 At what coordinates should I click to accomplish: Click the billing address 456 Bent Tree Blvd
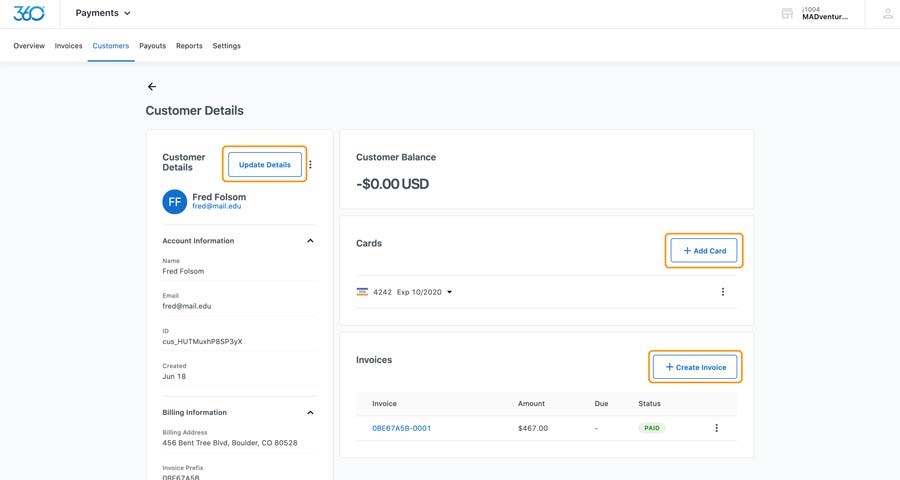230,443
